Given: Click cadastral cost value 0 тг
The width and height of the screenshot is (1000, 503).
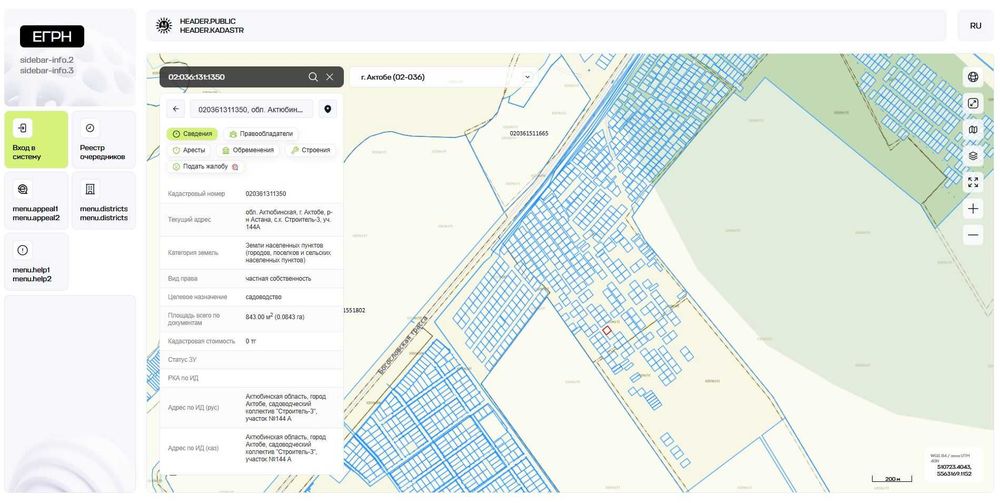Looking at the screenshot, I should click(x=251, y=342).
